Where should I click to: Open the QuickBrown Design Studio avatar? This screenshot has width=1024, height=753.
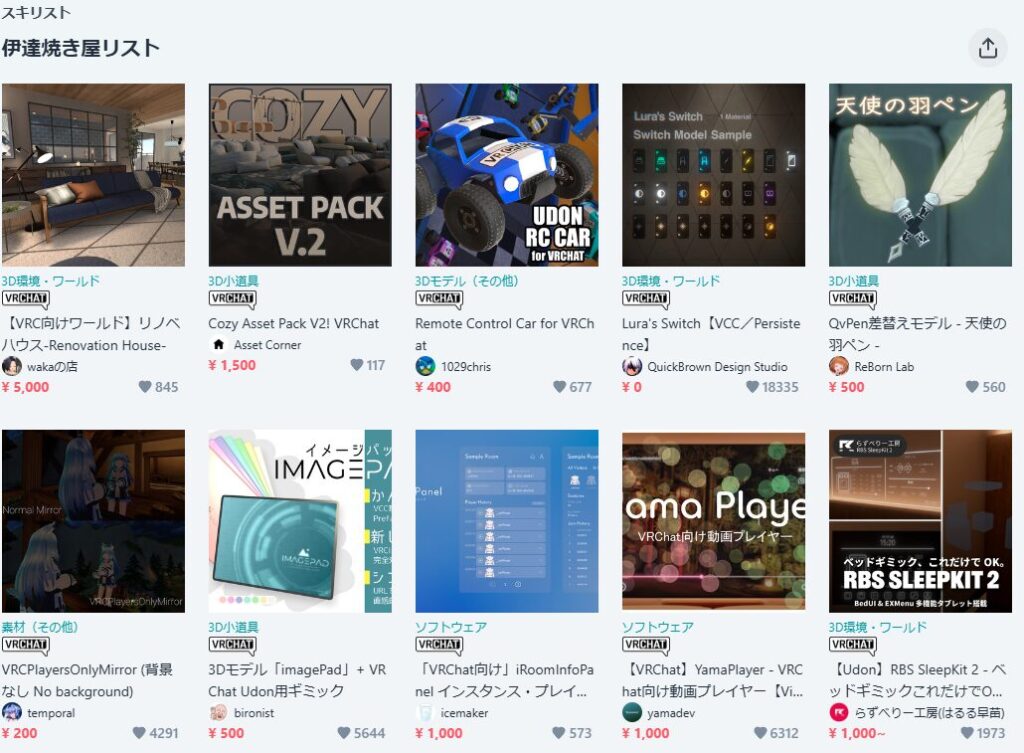(x=632, y=366)
